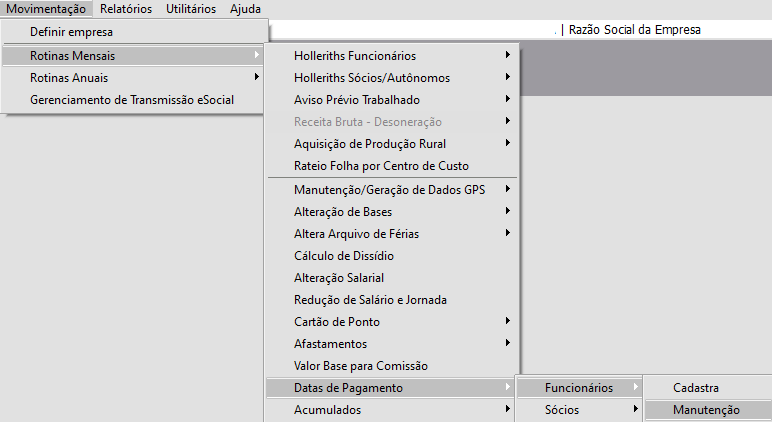Screen dimensions: 772x422
Task: Expand Holleriths Funcionários submenu
Action: point(355,56)
